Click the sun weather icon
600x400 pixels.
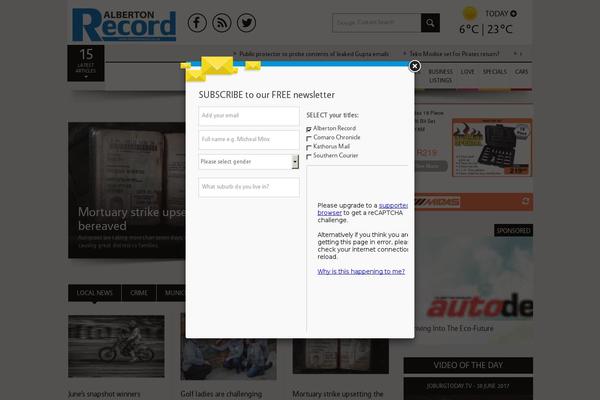(x=470, y=13)
